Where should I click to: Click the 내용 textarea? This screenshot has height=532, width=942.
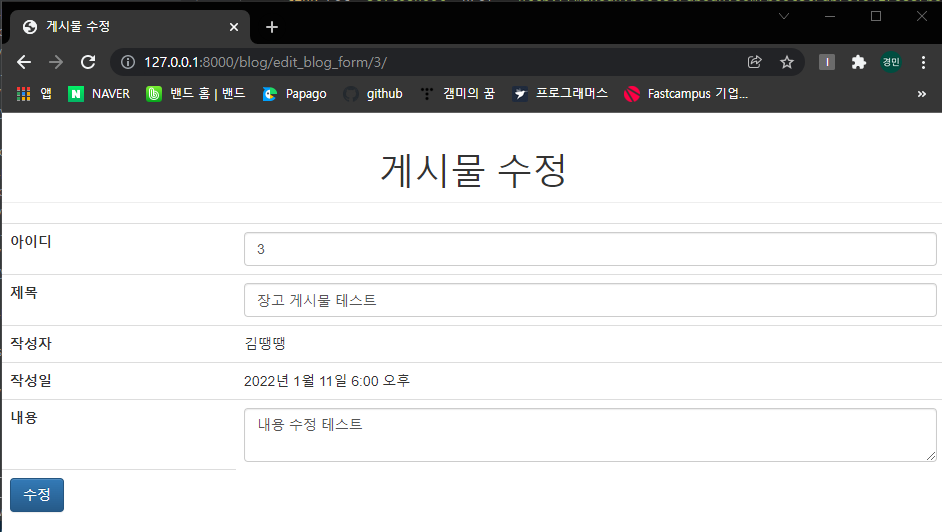coord(590,435)
